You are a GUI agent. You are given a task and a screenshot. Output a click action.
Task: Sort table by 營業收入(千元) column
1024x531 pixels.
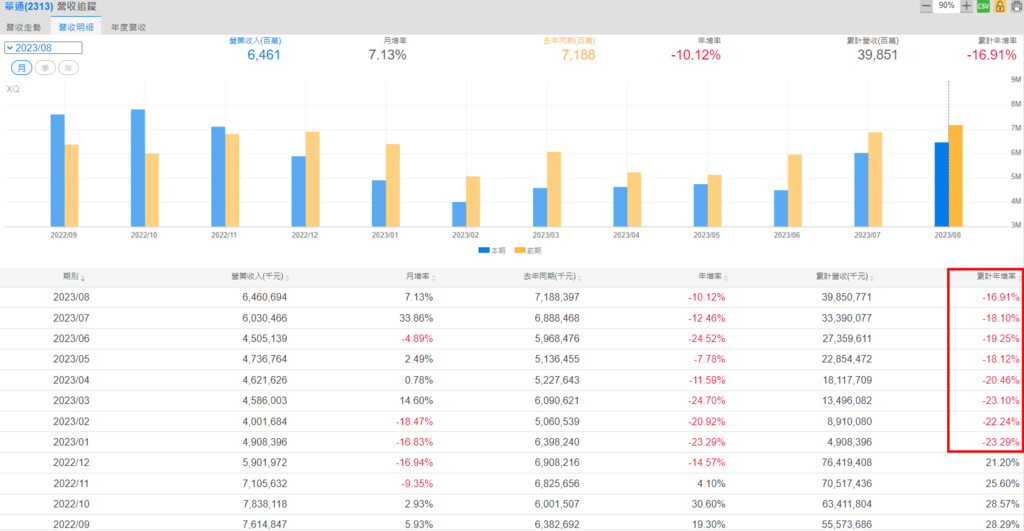pos(260,277)
